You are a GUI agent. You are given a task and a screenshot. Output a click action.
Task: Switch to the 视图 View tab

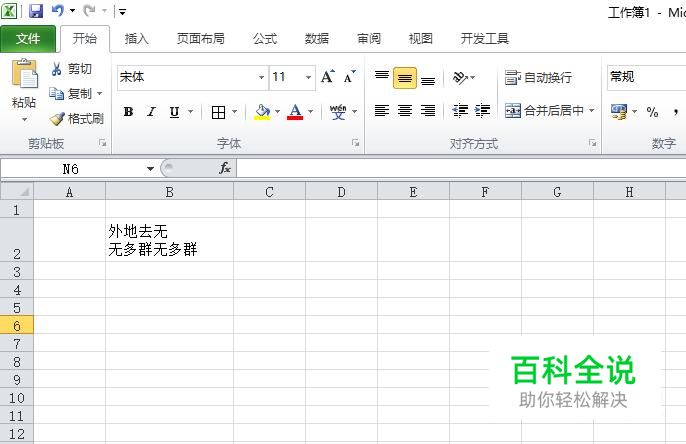(420, 38)
